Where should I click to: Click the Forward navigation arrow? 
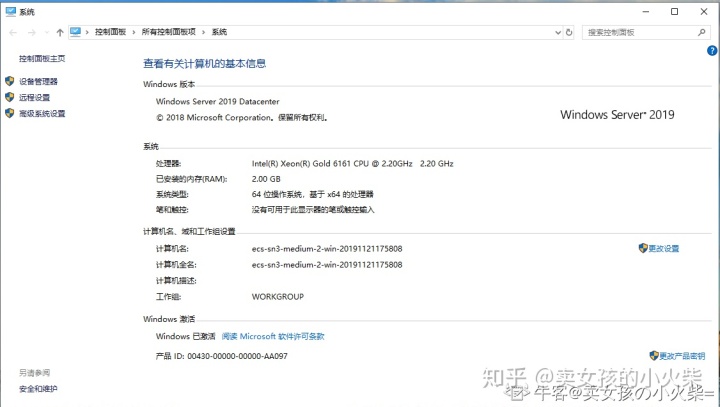coord(32,32)
